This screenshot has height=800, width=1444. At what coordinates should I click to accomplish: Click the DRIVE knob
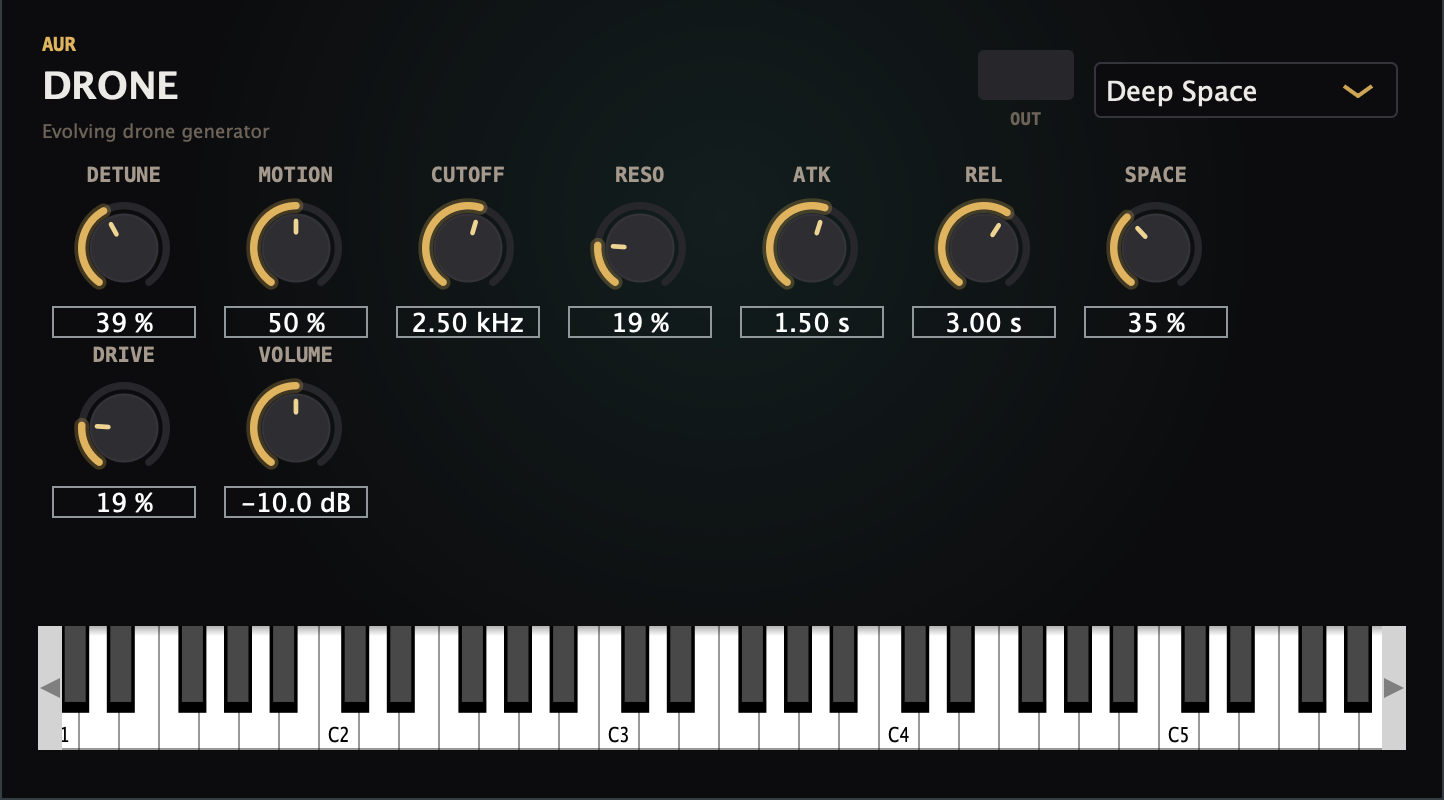(123, 427)
